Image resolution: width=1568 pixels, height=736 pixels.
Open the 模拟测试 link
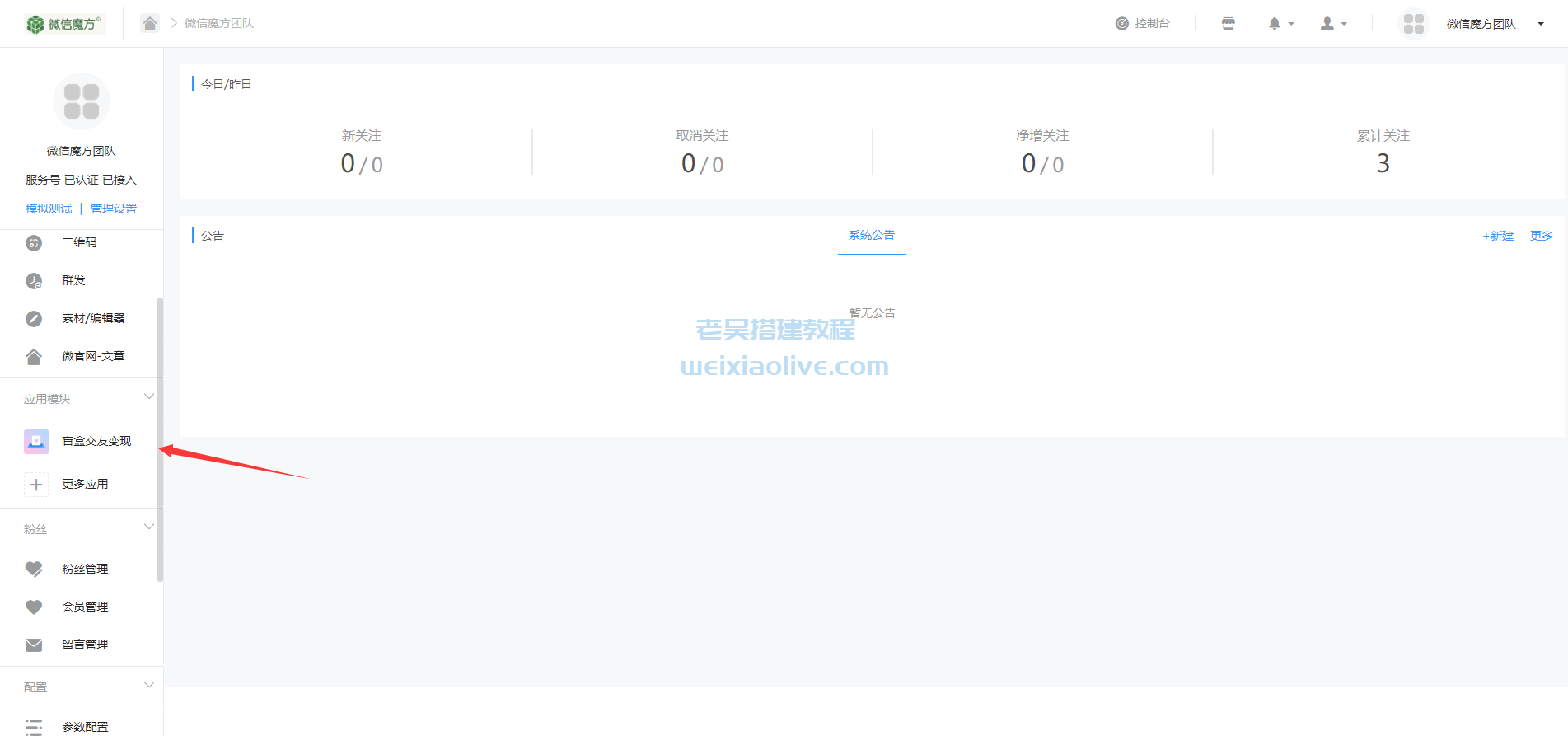49,209
